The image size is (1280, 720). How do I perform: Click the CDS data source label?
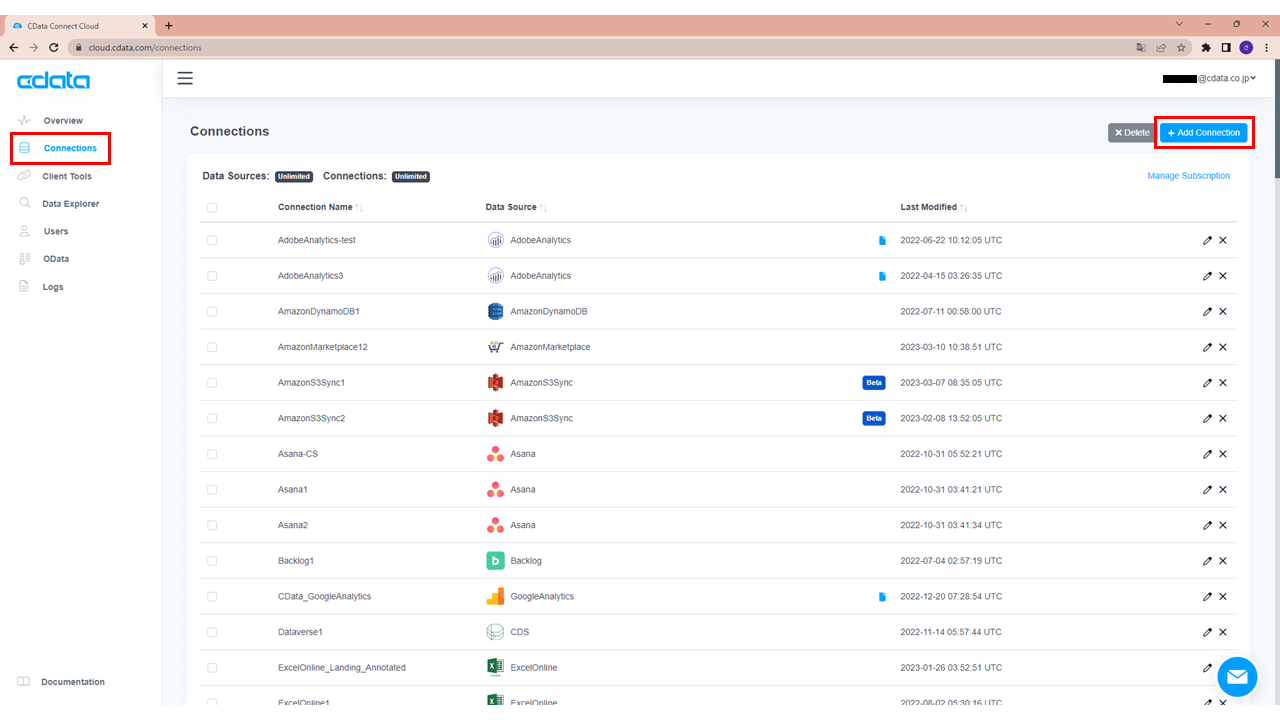[520, 632]
